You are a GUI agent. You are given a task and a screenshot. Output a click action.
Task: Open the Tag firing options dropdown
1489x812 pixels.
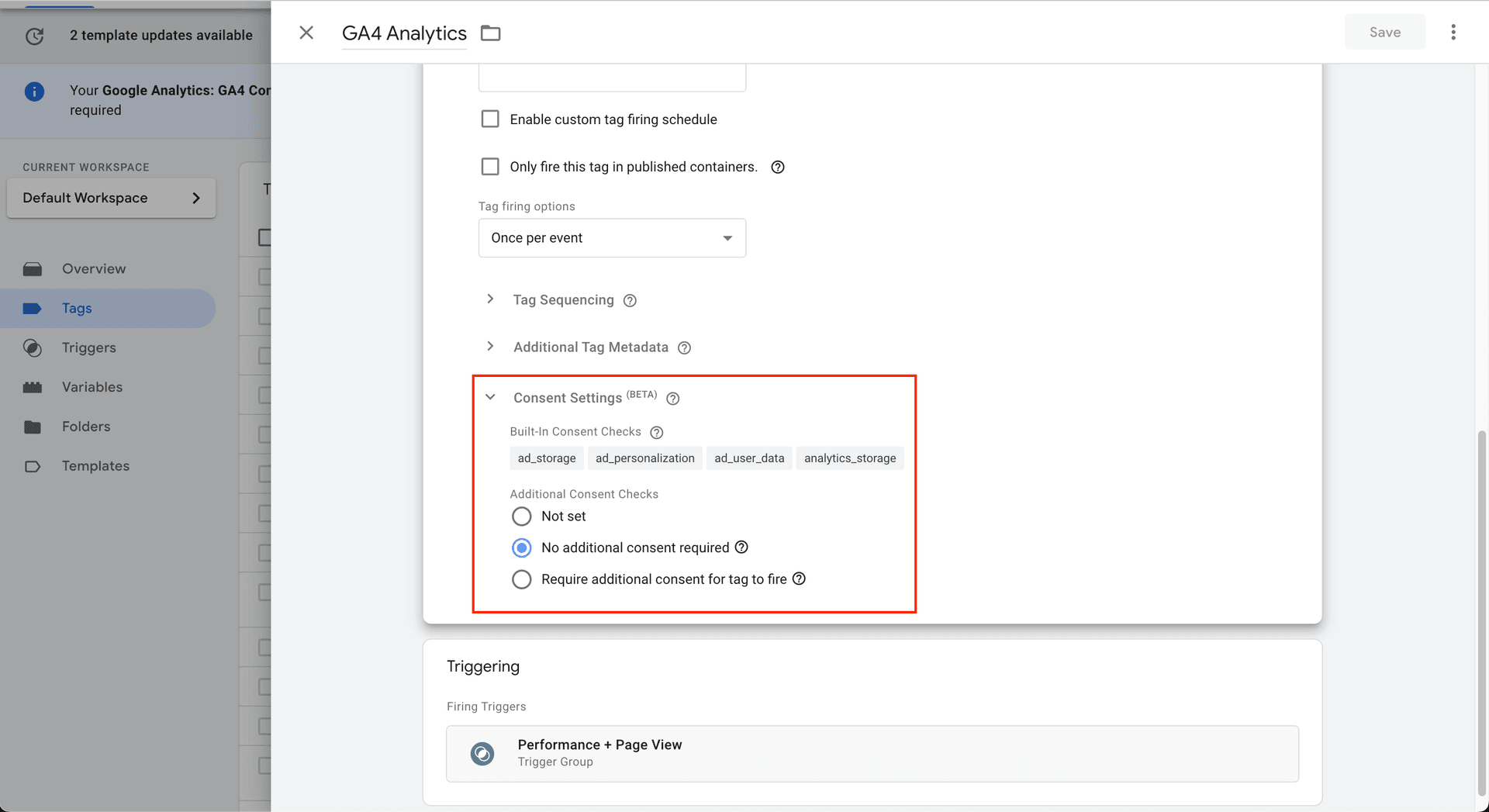click(x=612, y=238)
